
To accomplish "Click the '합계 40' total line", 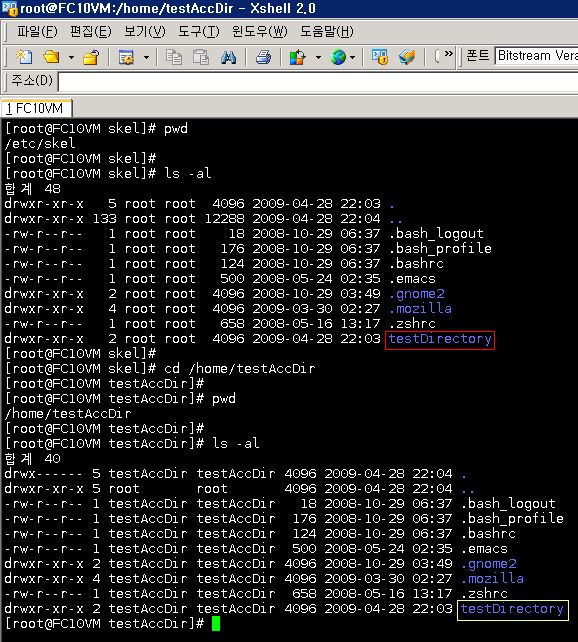I will [32, 459].
